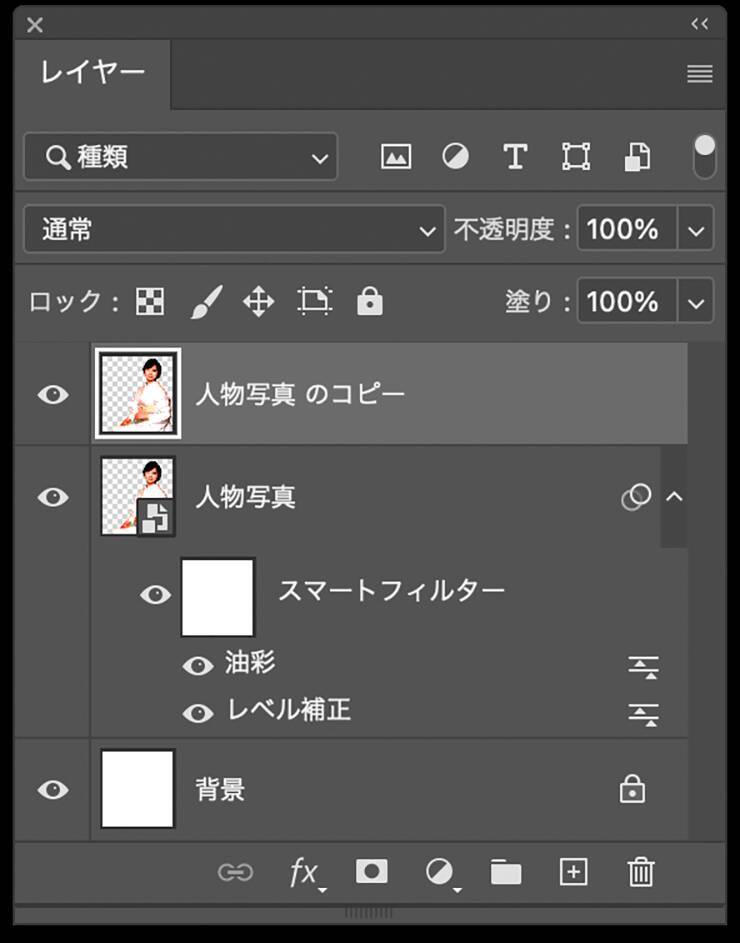The image size is (740, 943).
Task: Lock transparent pixels checkerboard icon
Action: coord(150,301)
